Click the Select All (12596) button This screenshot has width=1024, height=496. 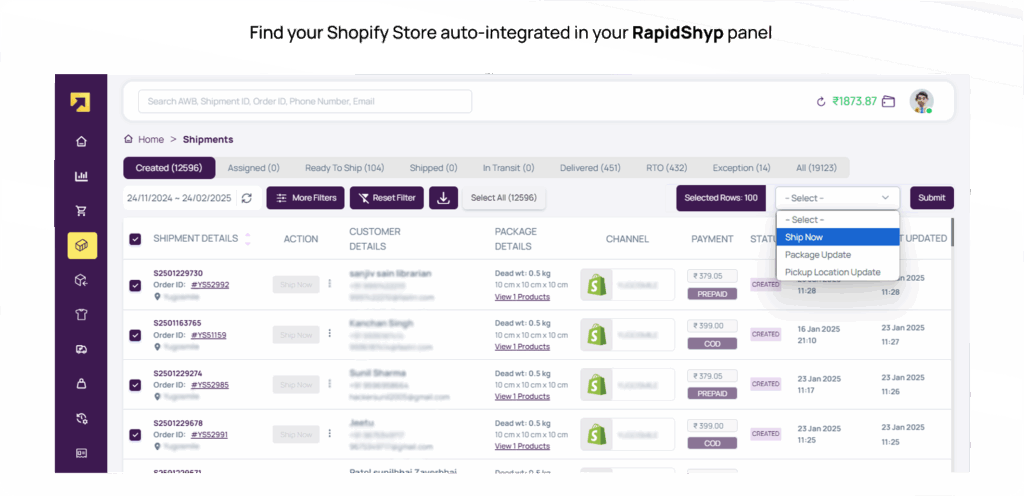point(504,198)
